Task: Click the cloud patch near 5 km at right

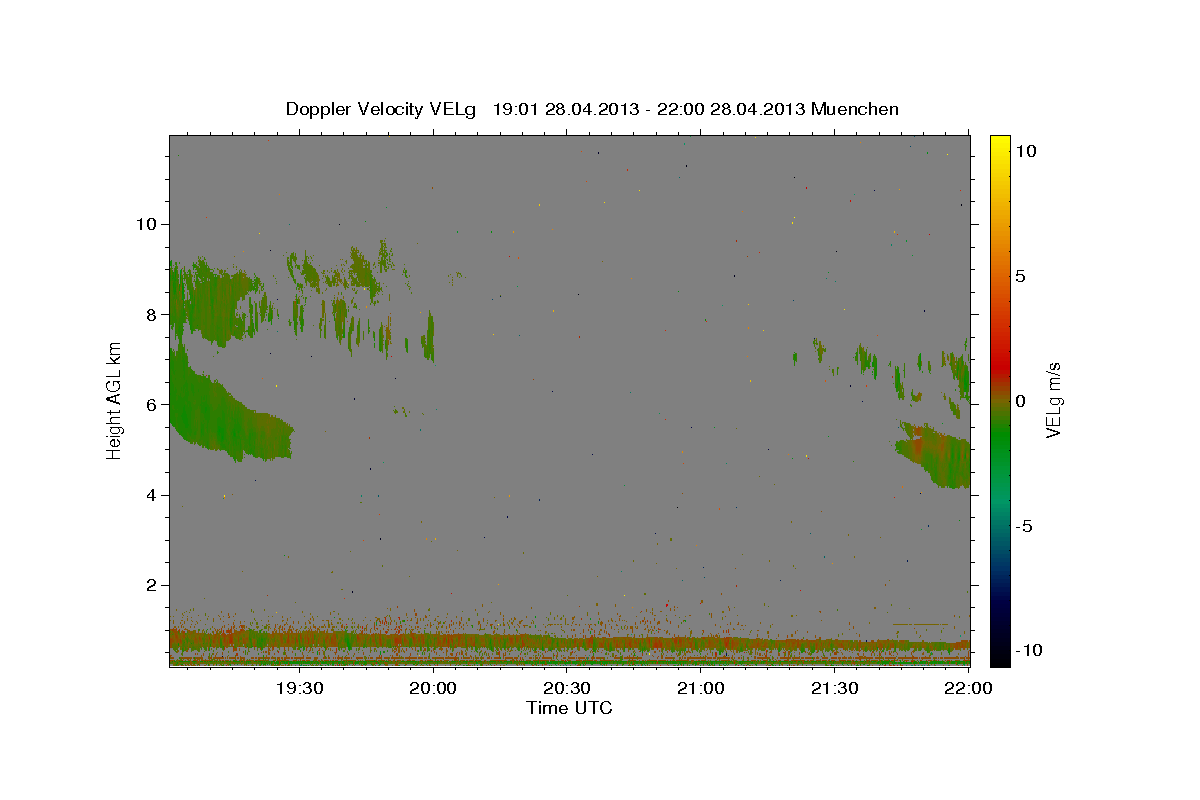Action: click(935, 454)
